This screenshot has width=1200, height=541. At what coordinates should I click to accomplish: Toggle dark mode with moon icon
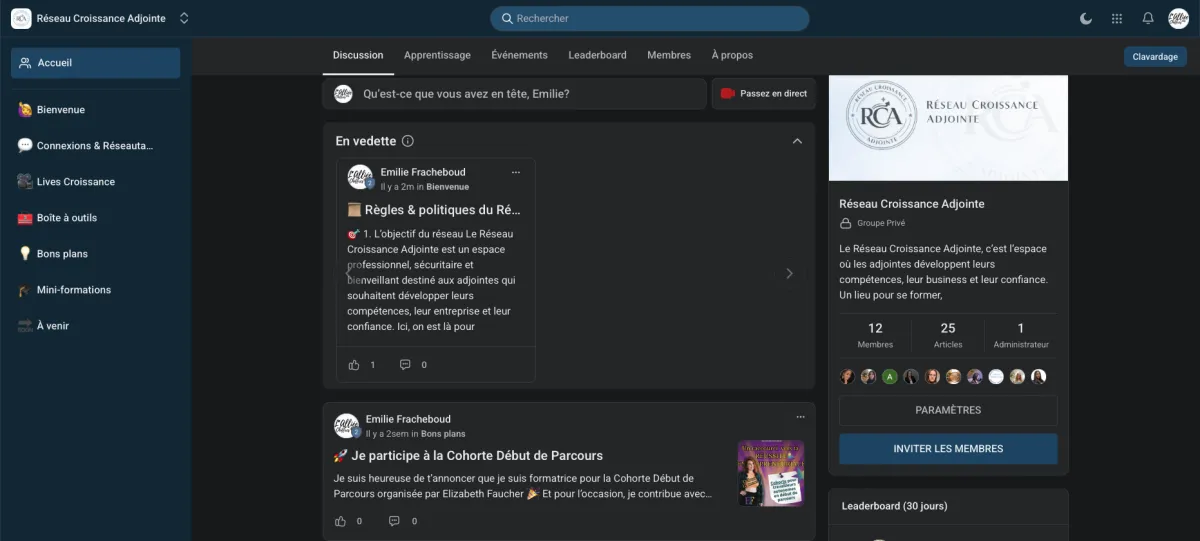point(1086,18)
